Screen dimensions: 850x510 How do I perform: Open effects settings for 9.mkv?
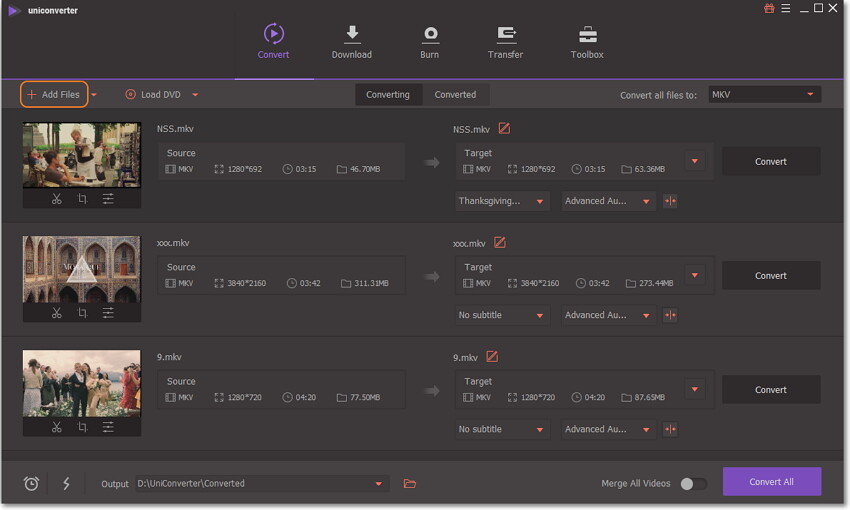pyautogui.click(x=108, y=427)
